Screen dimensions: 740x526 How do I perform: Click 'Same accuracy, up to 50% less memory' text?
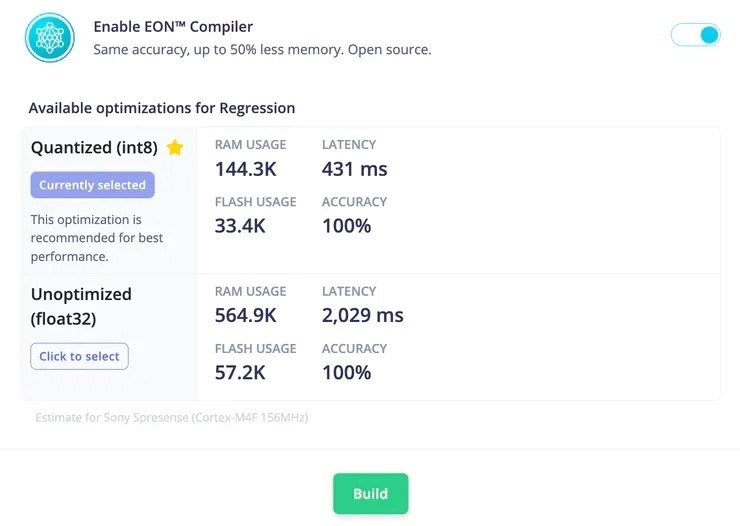[219, 50]
